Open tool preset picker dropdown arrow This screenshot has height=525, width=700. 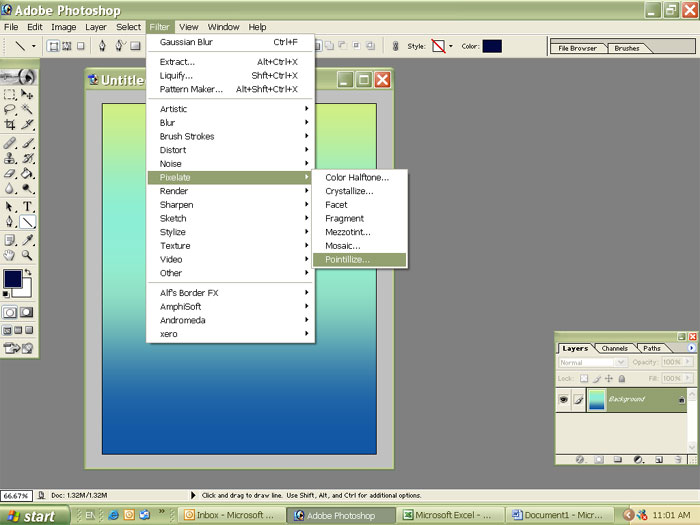click(x=34, y=46)
